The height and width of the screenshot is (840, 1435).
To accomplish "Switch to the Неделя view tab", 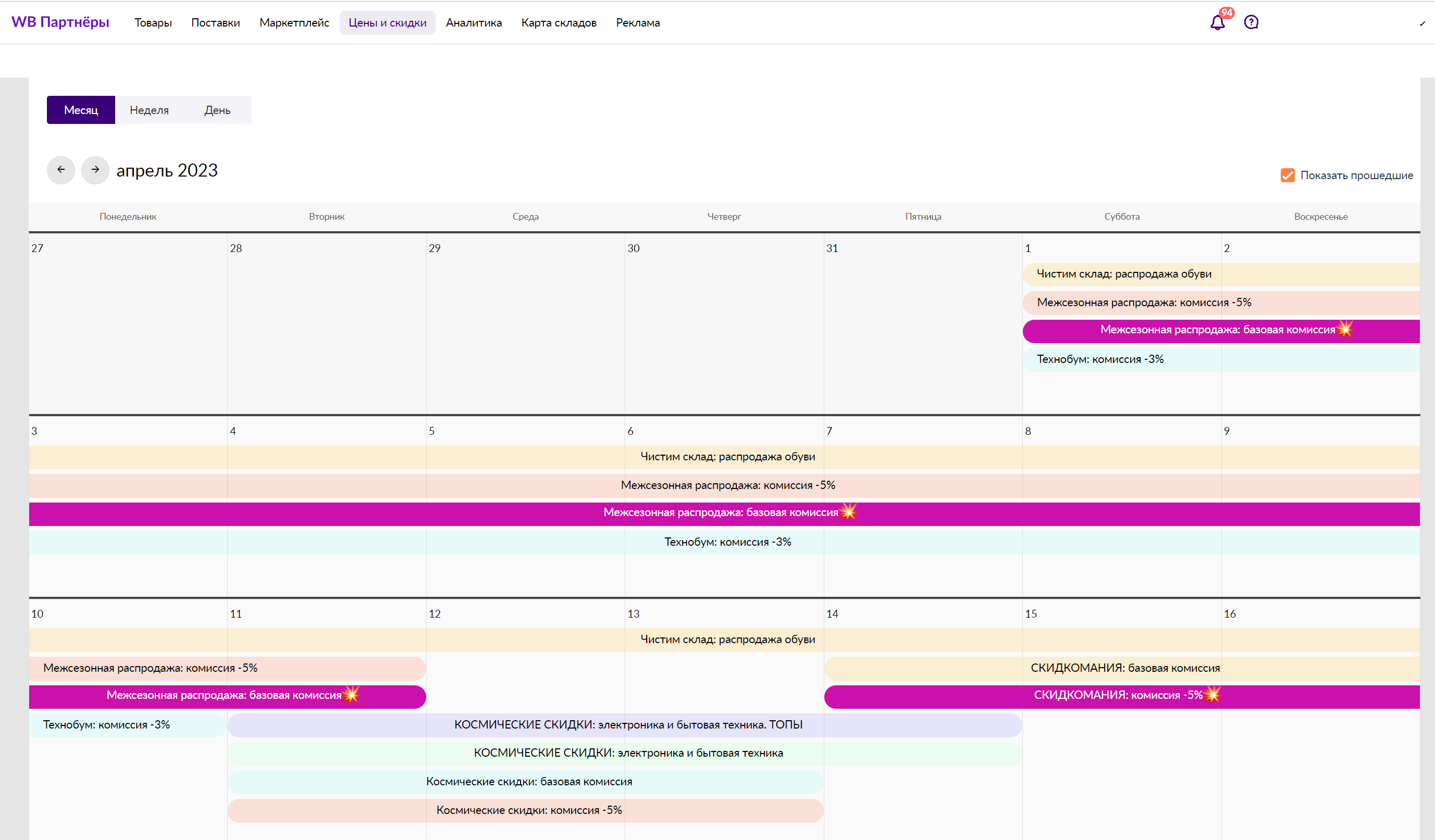I will pos(149,110).
